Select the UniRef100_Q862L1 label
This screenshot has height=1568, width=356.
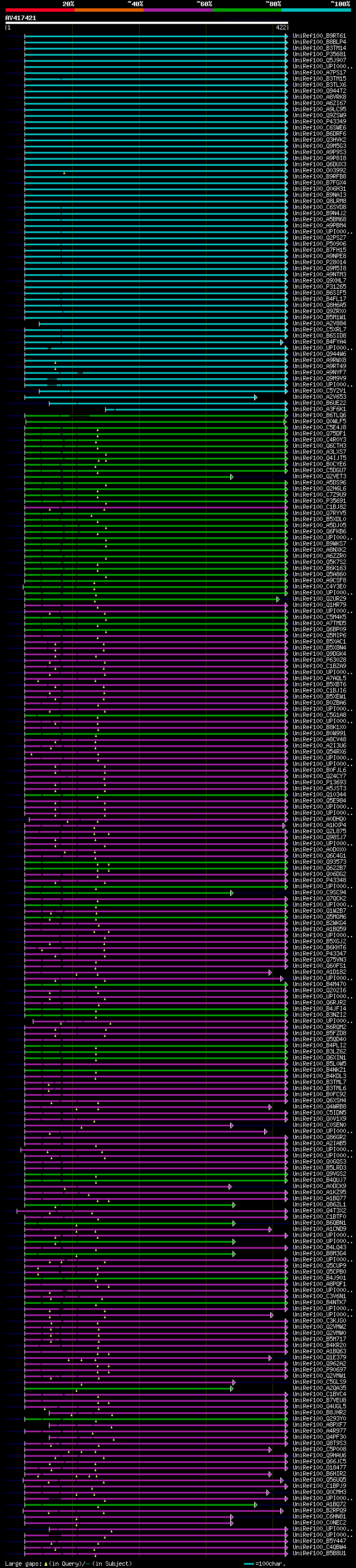pyautogui.click(x=319, y=1205)
